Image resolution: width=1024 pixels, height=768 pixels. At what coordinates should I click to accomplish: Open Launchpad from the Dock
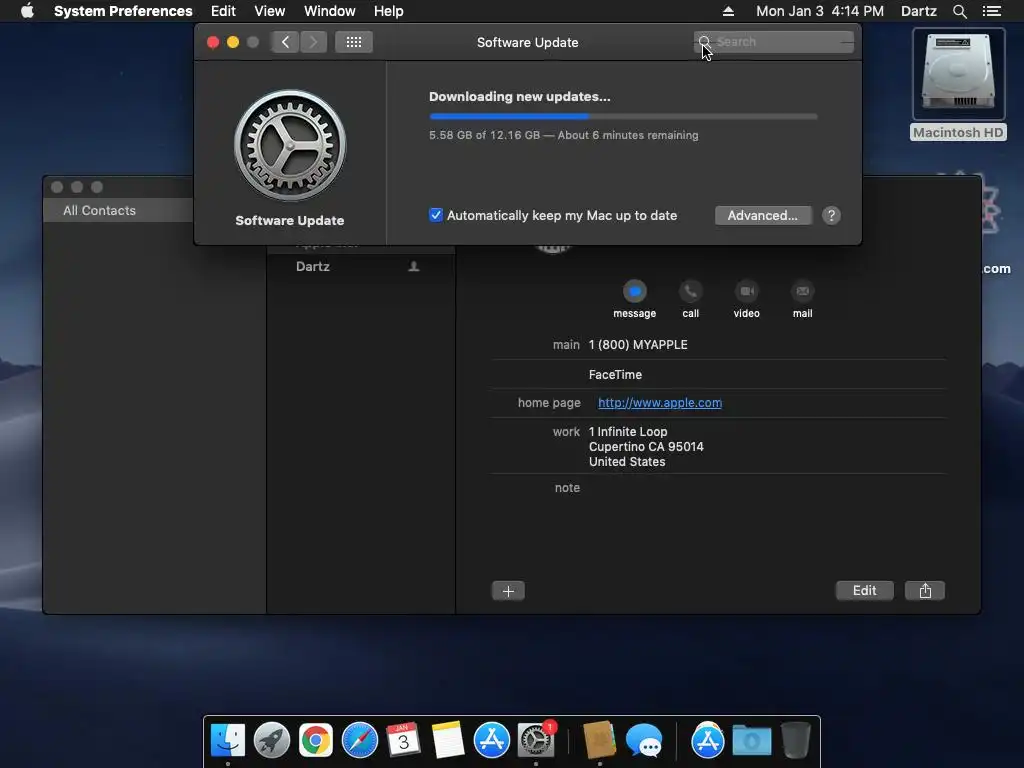272,741
